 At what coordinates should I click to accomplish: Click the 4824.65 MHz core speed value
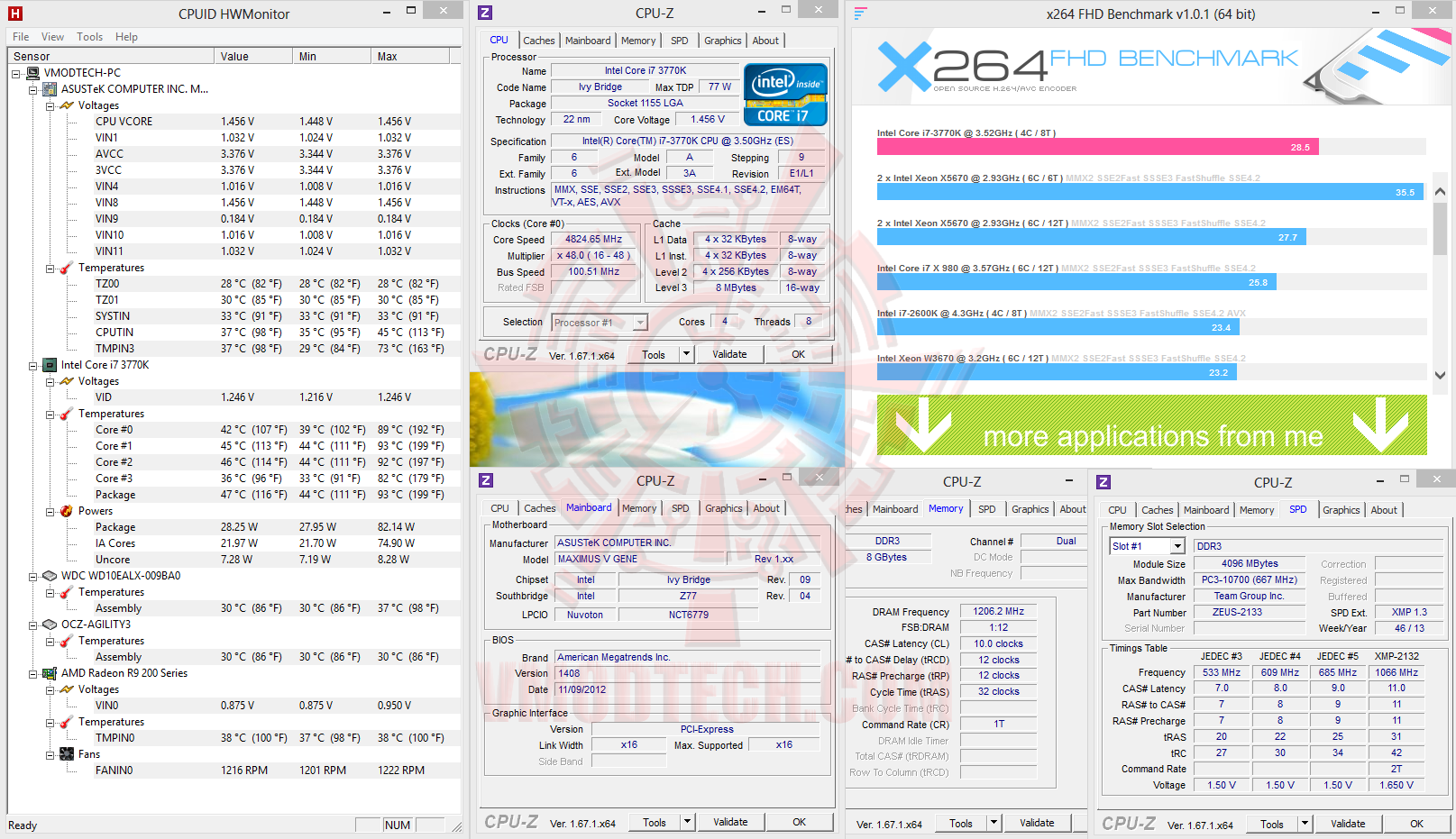pyautogui.click(x=594, y=240)
